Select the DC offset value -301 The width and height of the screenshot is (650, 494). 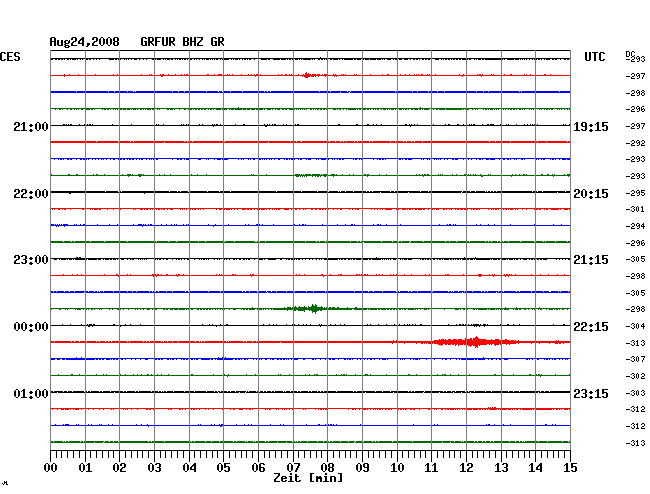click(x=635, y=209)
